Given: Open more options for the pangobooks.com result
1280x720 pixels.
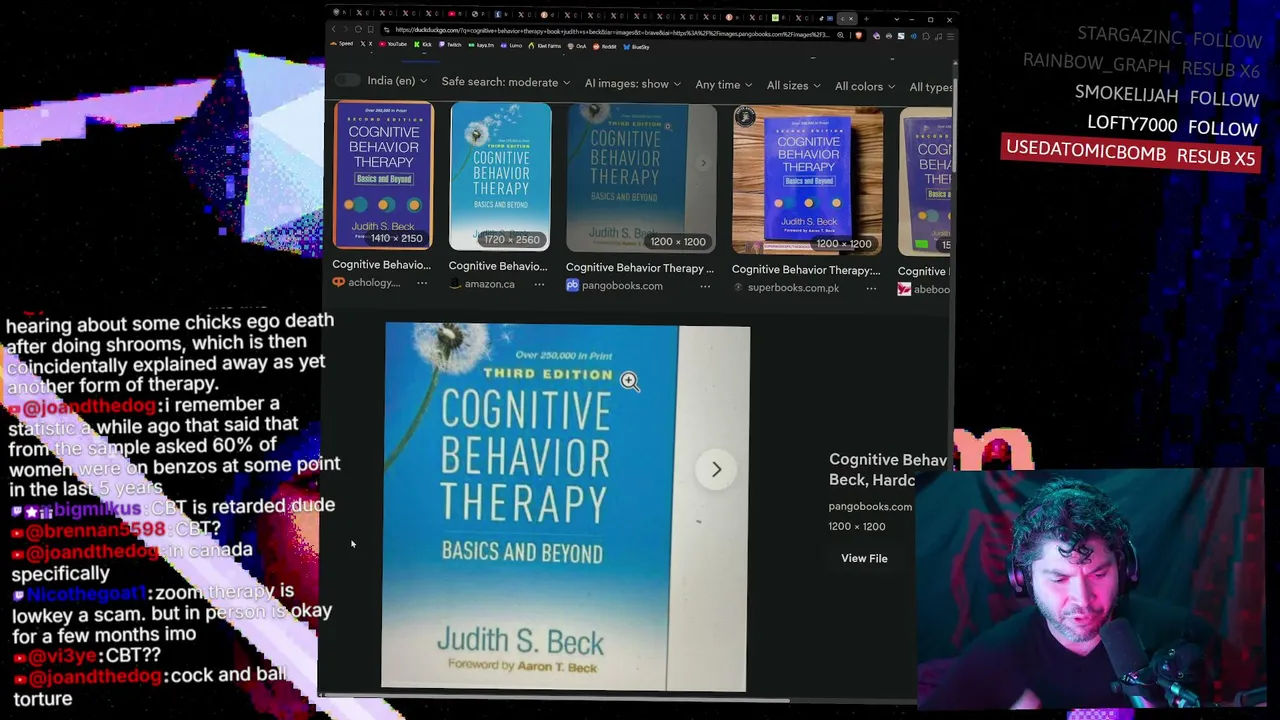Looking at the screenshot, I should click(705, 286).
